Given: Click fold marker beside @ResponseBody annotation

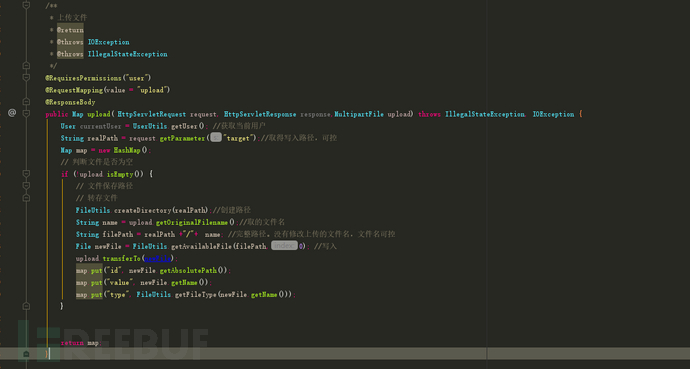Looking at the screenshot, I should click(26, 102).
